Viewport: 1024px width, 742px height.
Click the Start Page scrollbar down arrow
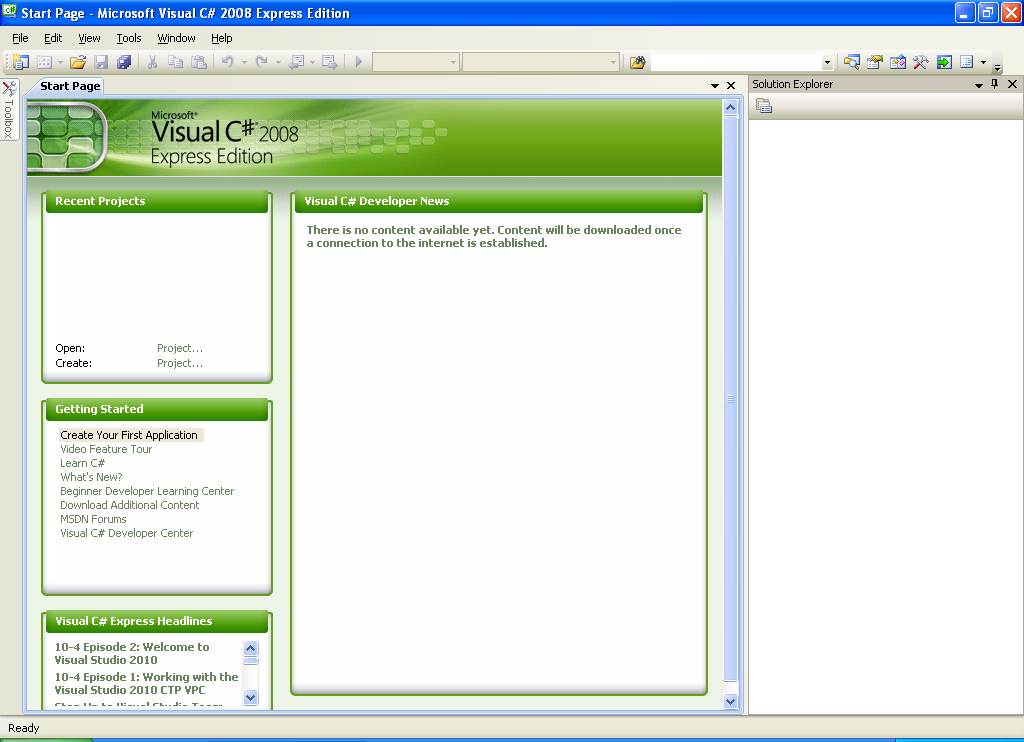click(x=731, y=702)
